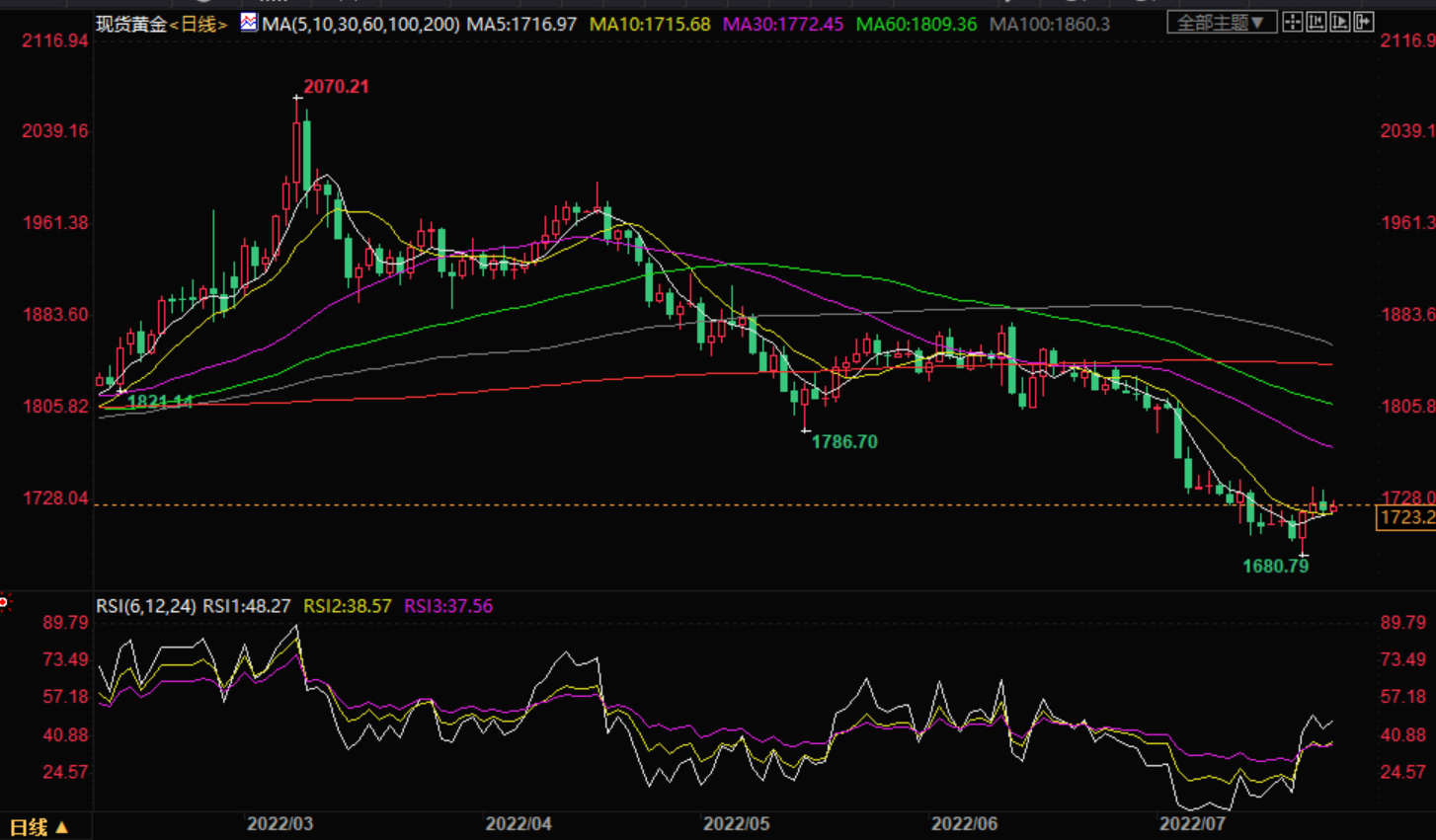
Task: Click the MA60:1809.36 green legend value
Action: 916,24
